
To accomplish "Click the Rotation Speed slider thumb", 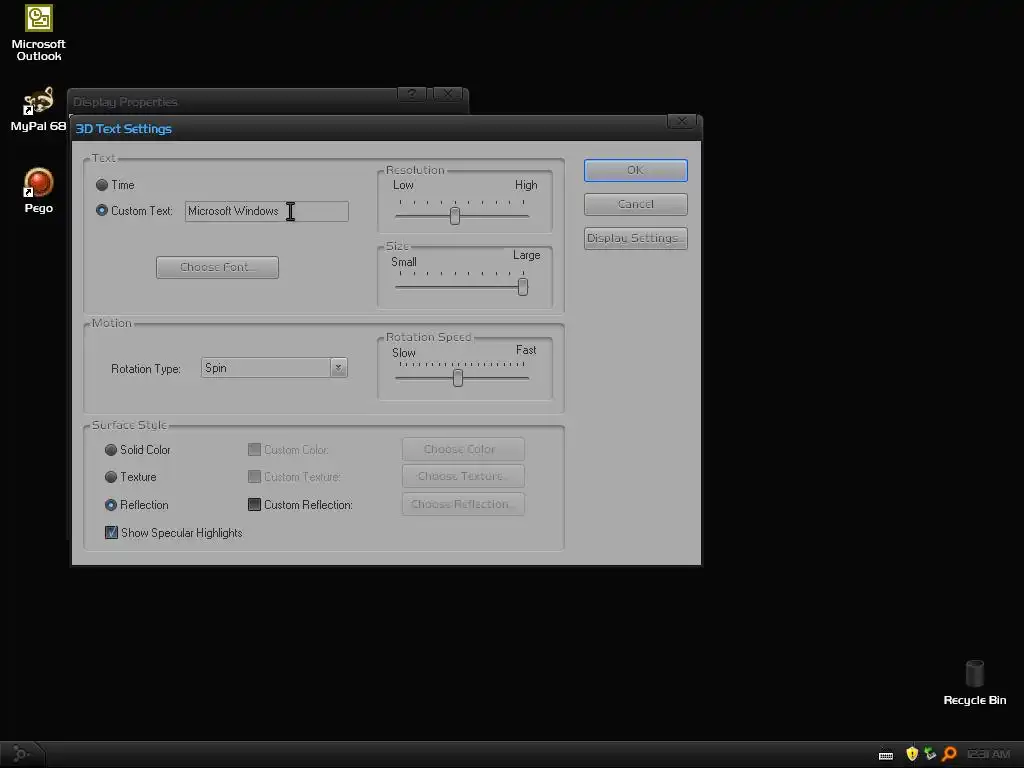I will click(x=458, y=378).
